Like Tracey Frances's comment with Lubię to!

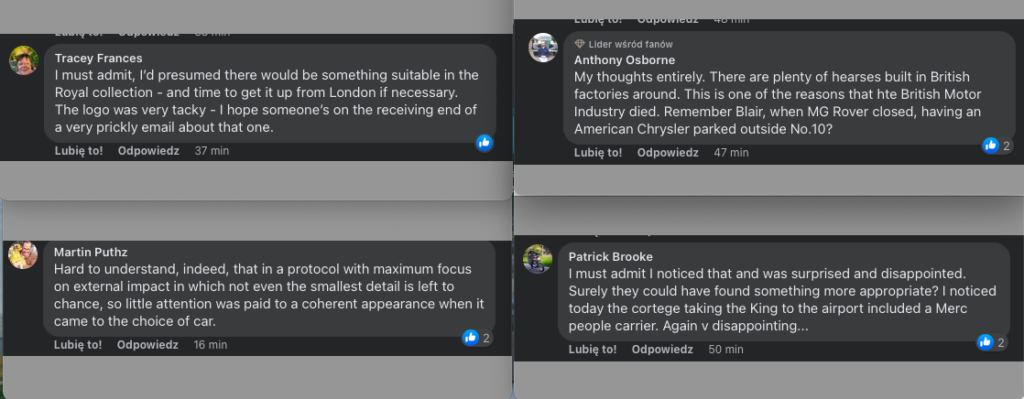pos(79,151)
